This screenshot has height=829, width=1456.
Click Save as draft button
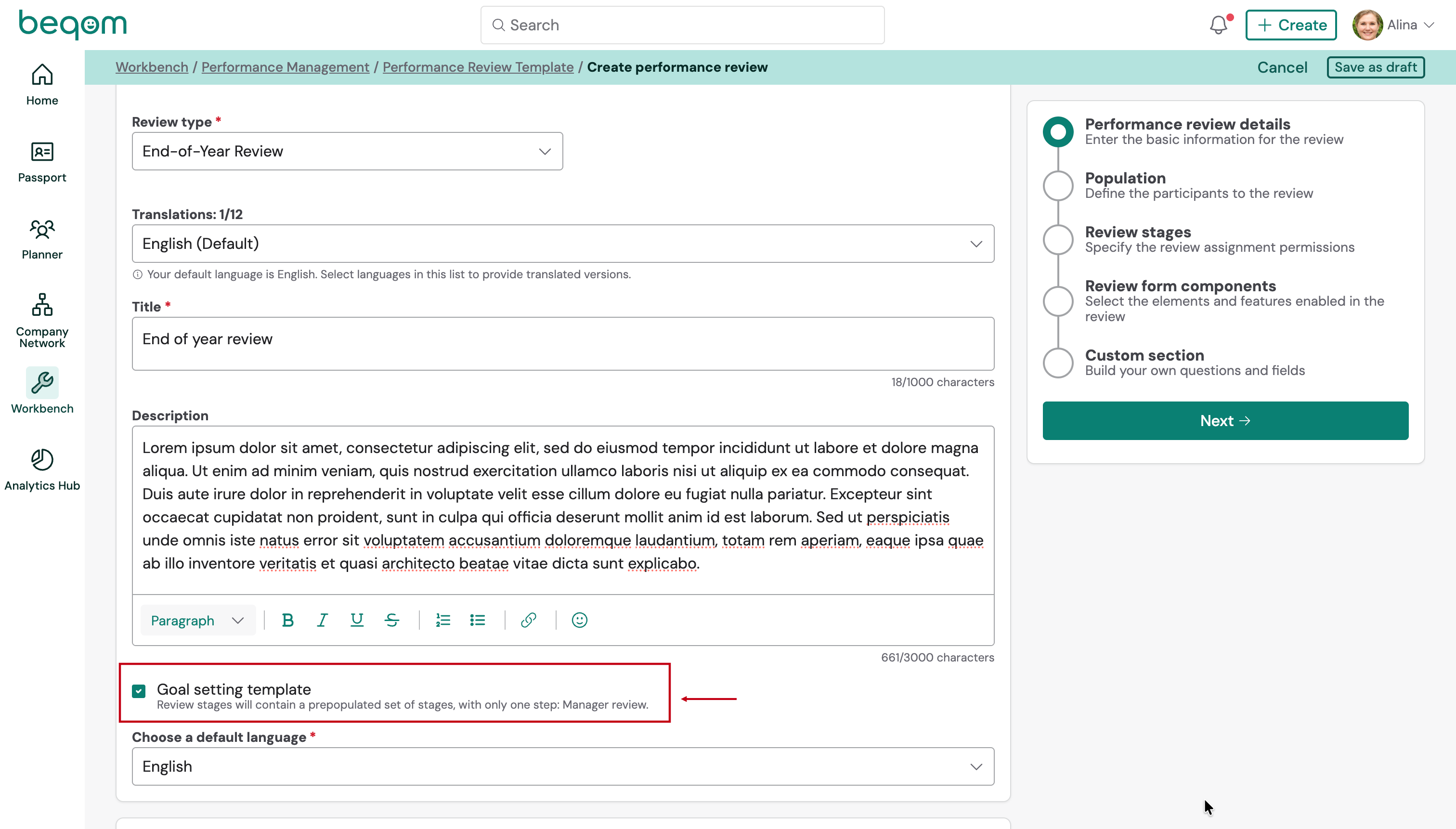(x=1375, y=67)
